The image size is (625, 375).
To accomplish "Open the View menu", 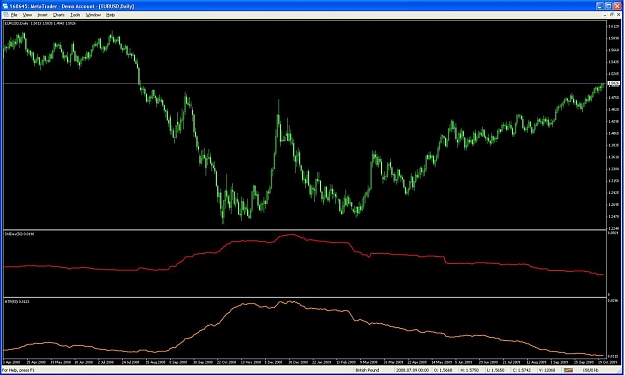I will click(27, 15).
